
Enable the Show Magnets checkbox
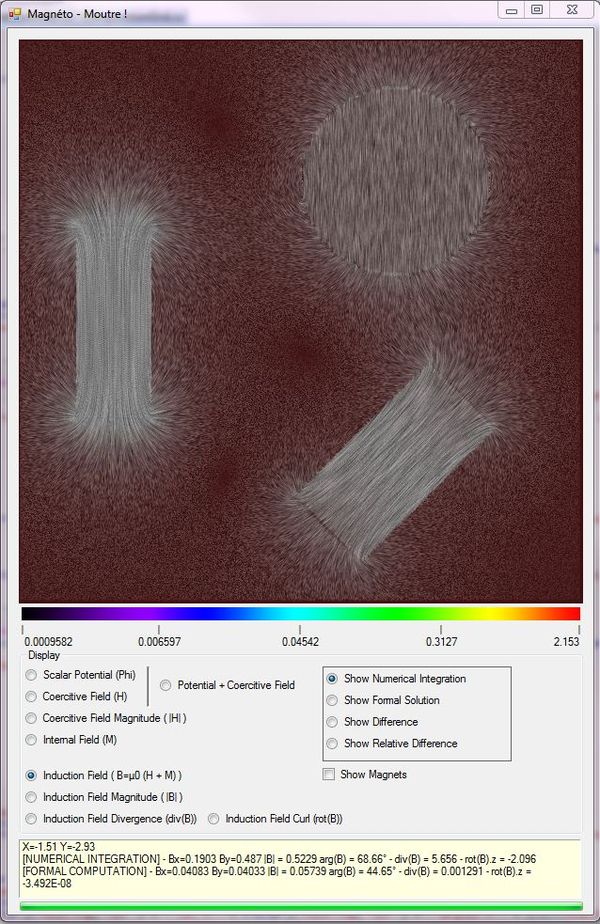coord(329,774)
